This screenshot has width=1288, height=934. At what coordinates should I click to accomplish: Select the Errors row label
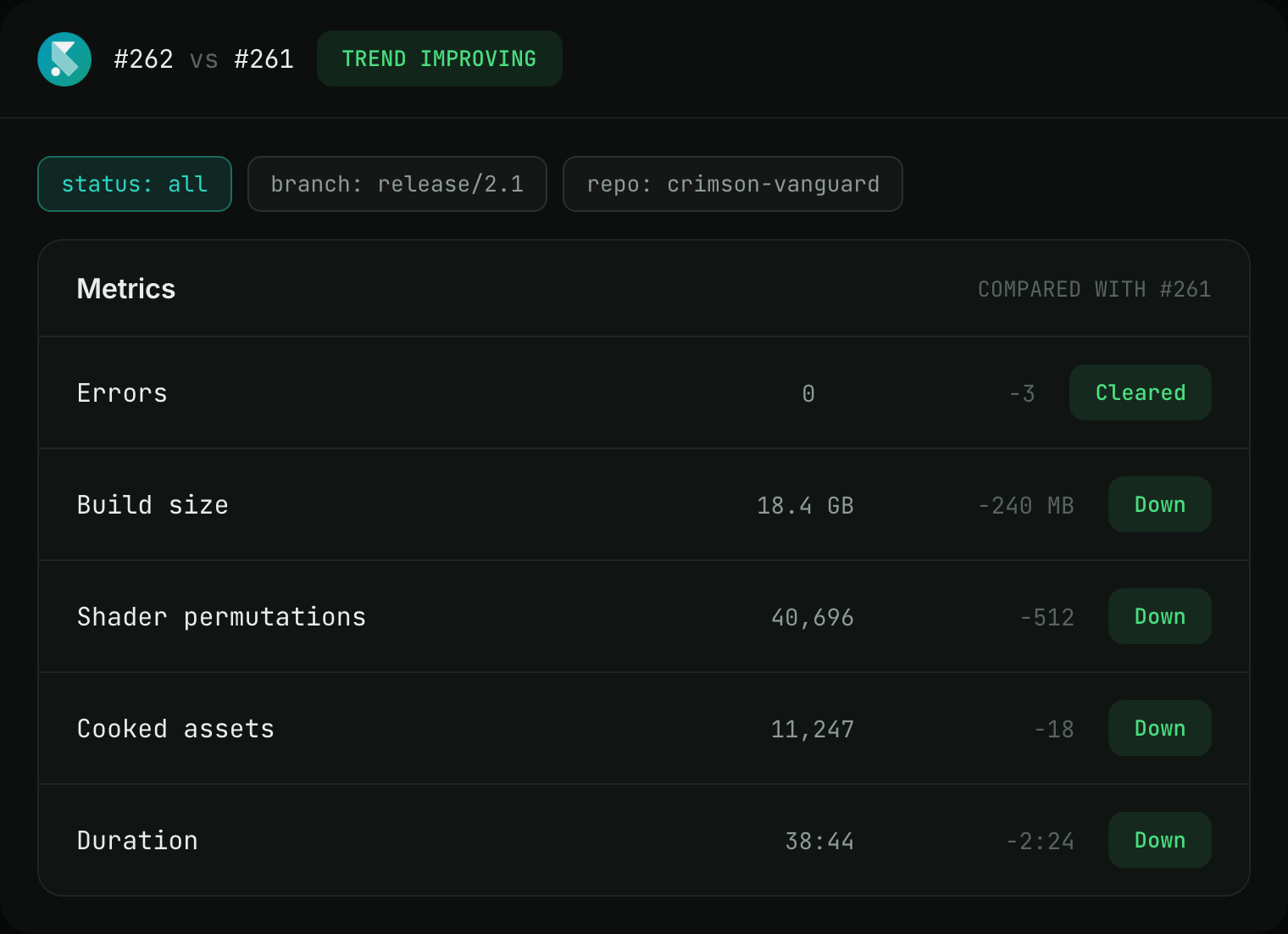click(x=122, y=393)
